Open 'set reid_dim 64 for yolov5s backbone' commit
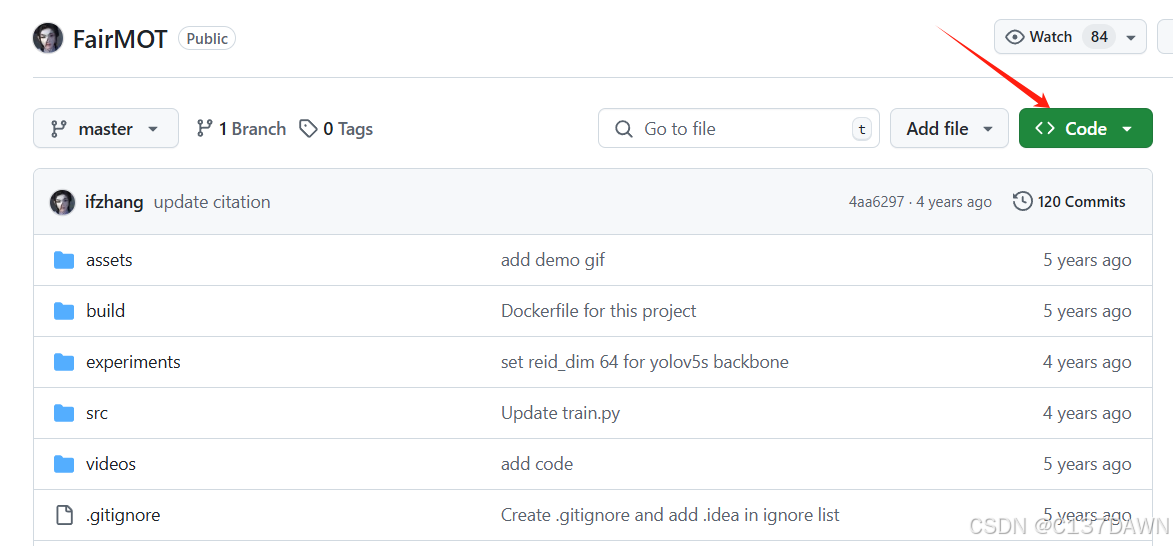The width and height of the screenshot is (1173, 546). click(645, 362)
